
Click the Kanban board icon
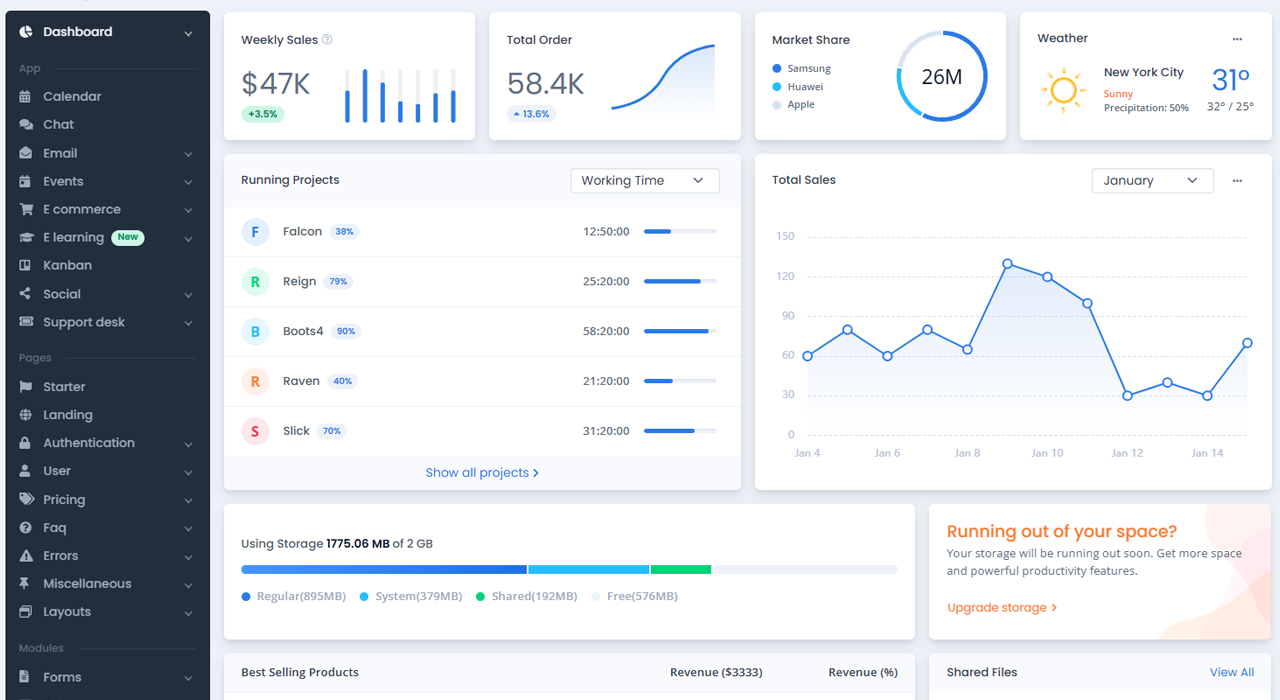(26, 266)
